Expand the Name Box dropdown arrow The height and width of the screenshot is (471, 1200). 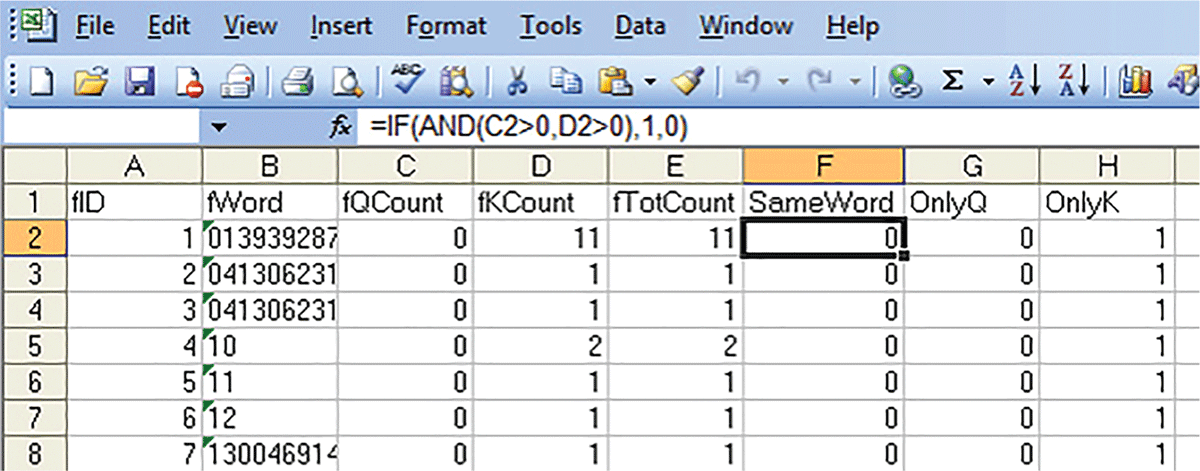(x=221, y=127)
